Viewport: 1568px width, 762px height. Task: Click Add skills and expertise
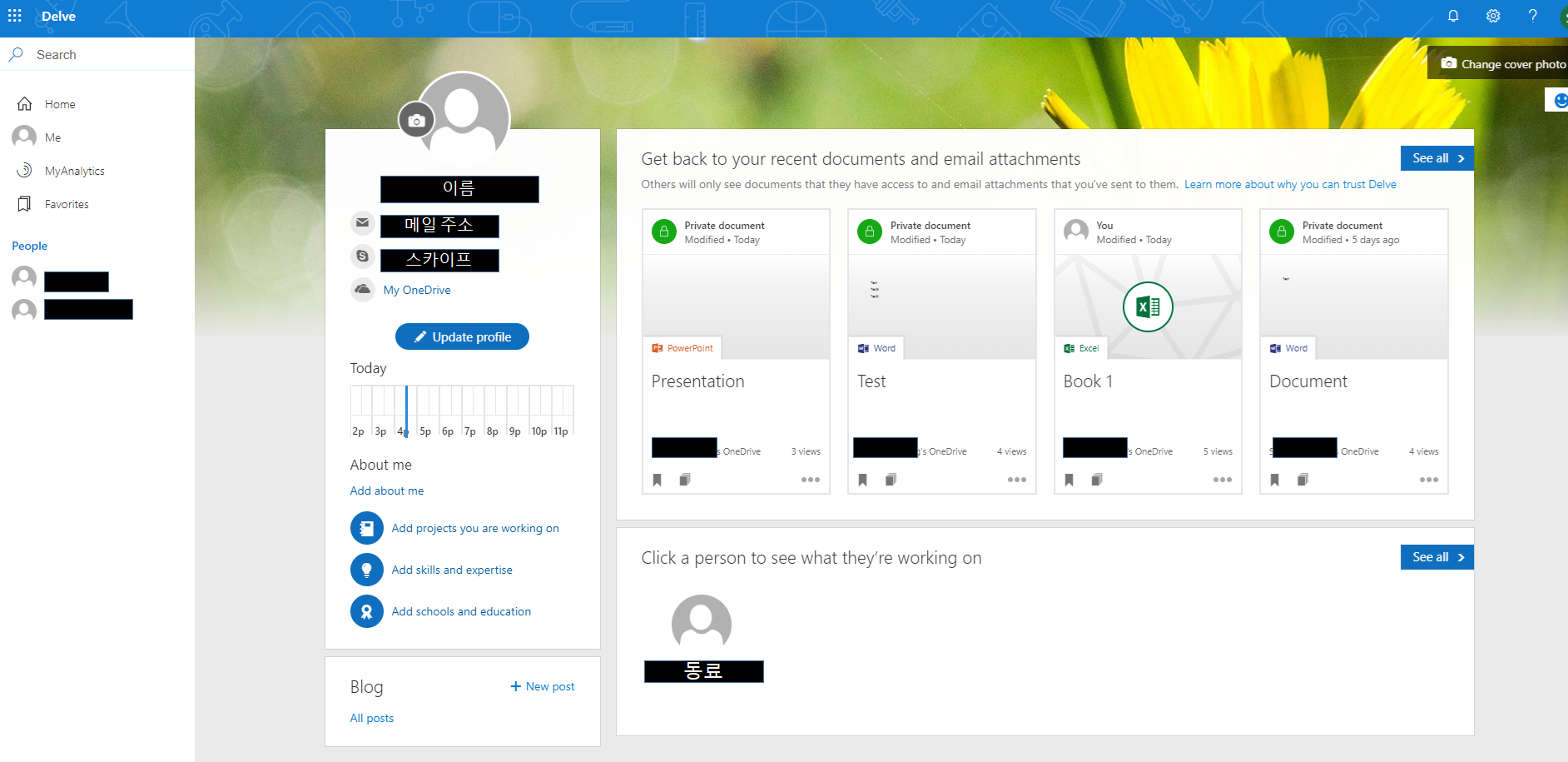click(x=452, y=570)
